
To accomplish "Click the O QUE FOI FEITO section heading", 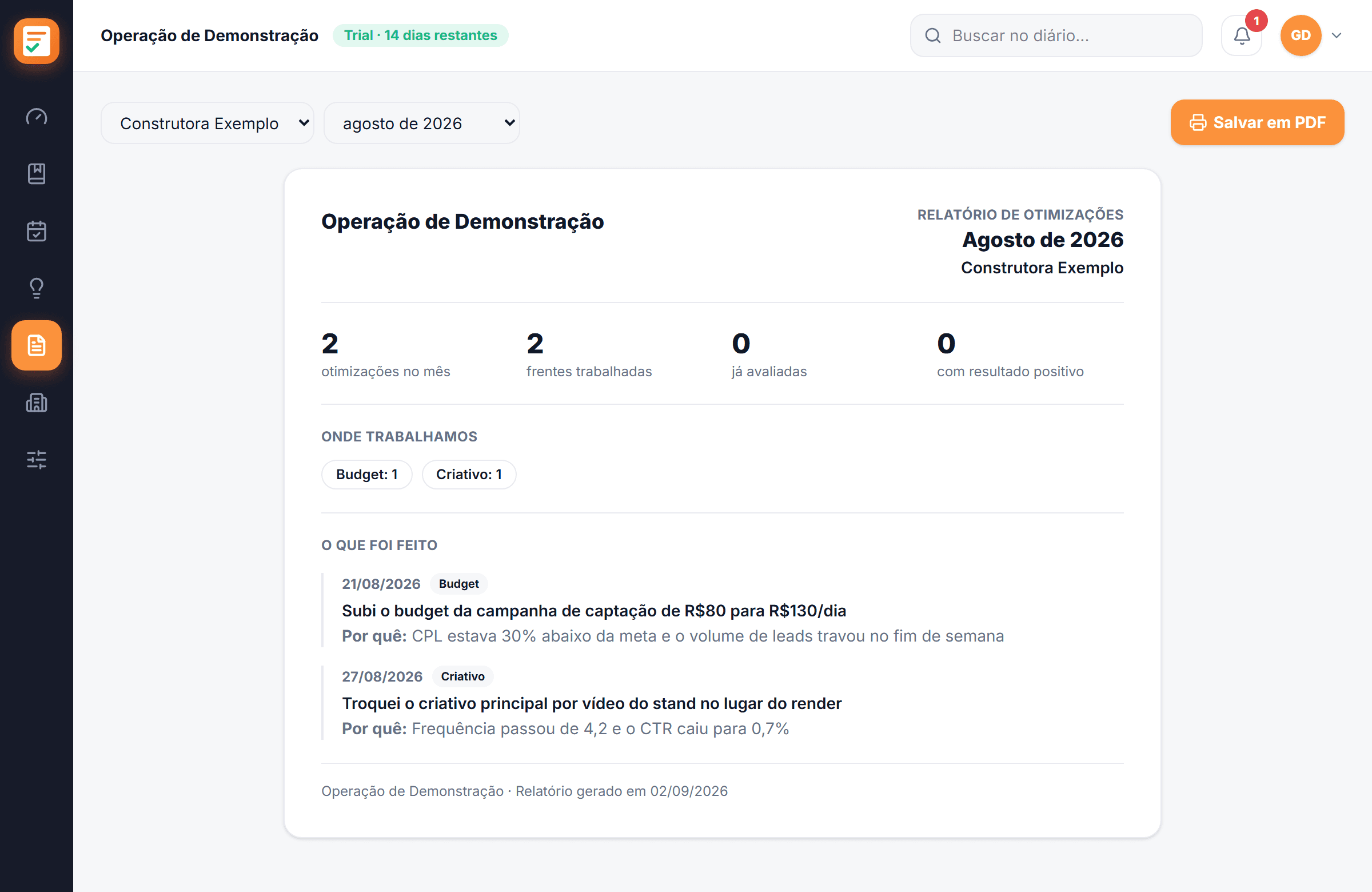I will pos(380,545).
